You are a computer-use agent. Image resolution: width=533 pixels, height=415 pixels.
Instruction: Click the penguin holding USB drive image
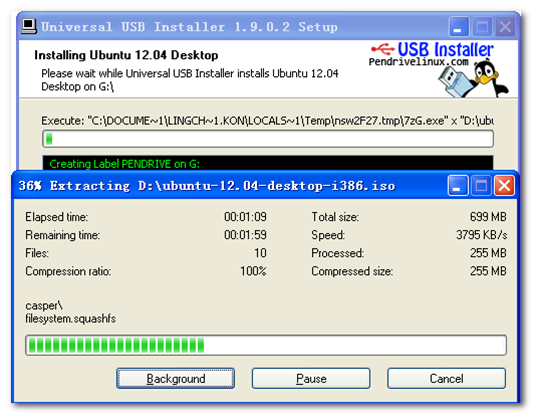click(x=473, y=78)
